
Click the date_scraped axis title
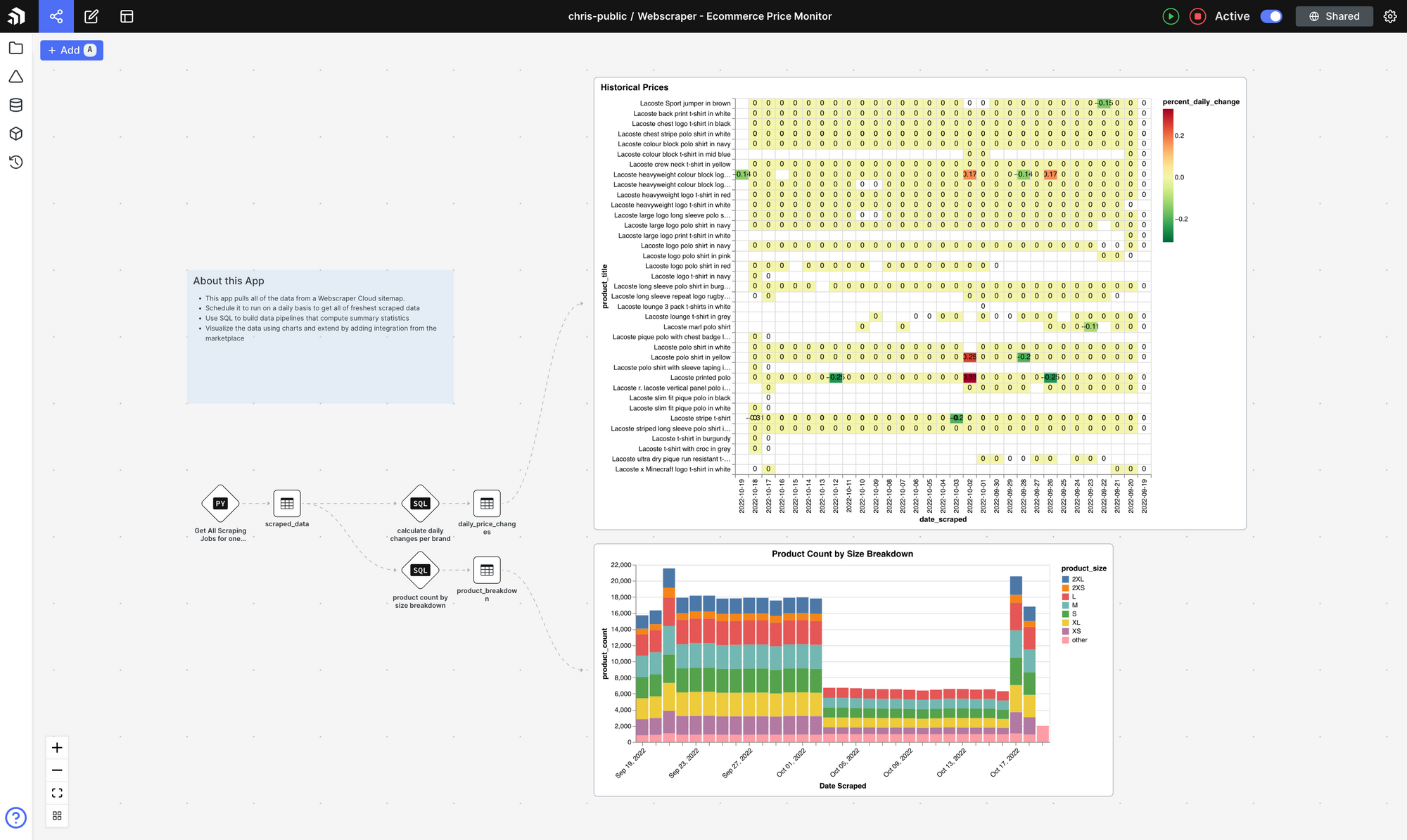coord(943,519)
